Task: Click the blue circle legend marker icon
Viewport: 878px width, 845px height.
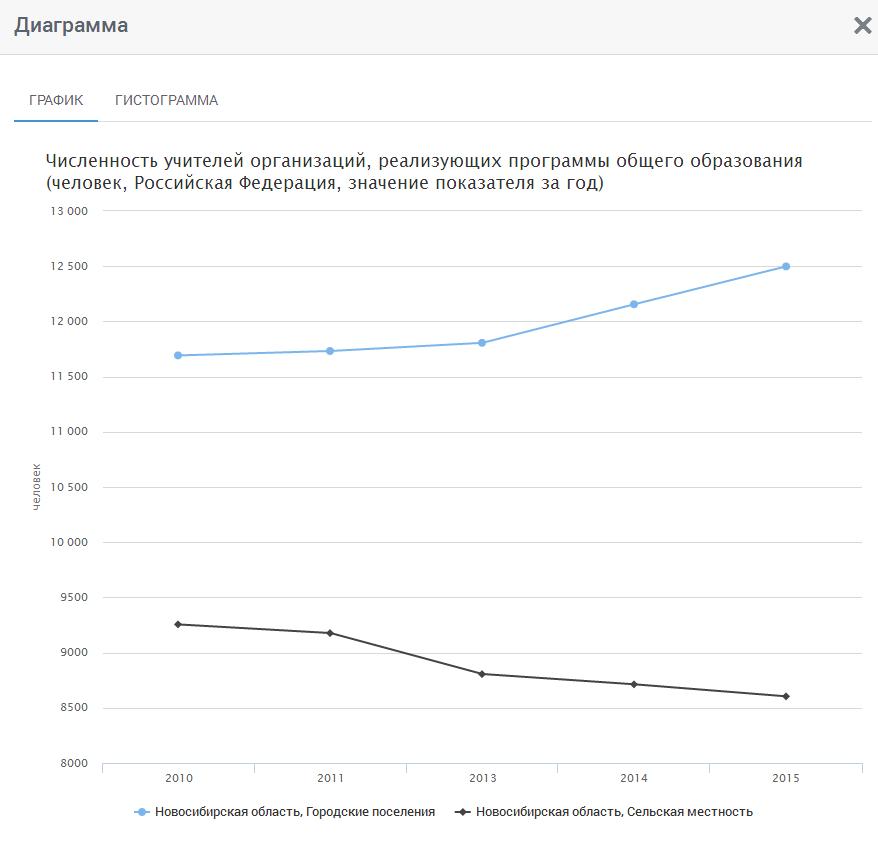Action: pyautogui.click(x=142, y=812)
